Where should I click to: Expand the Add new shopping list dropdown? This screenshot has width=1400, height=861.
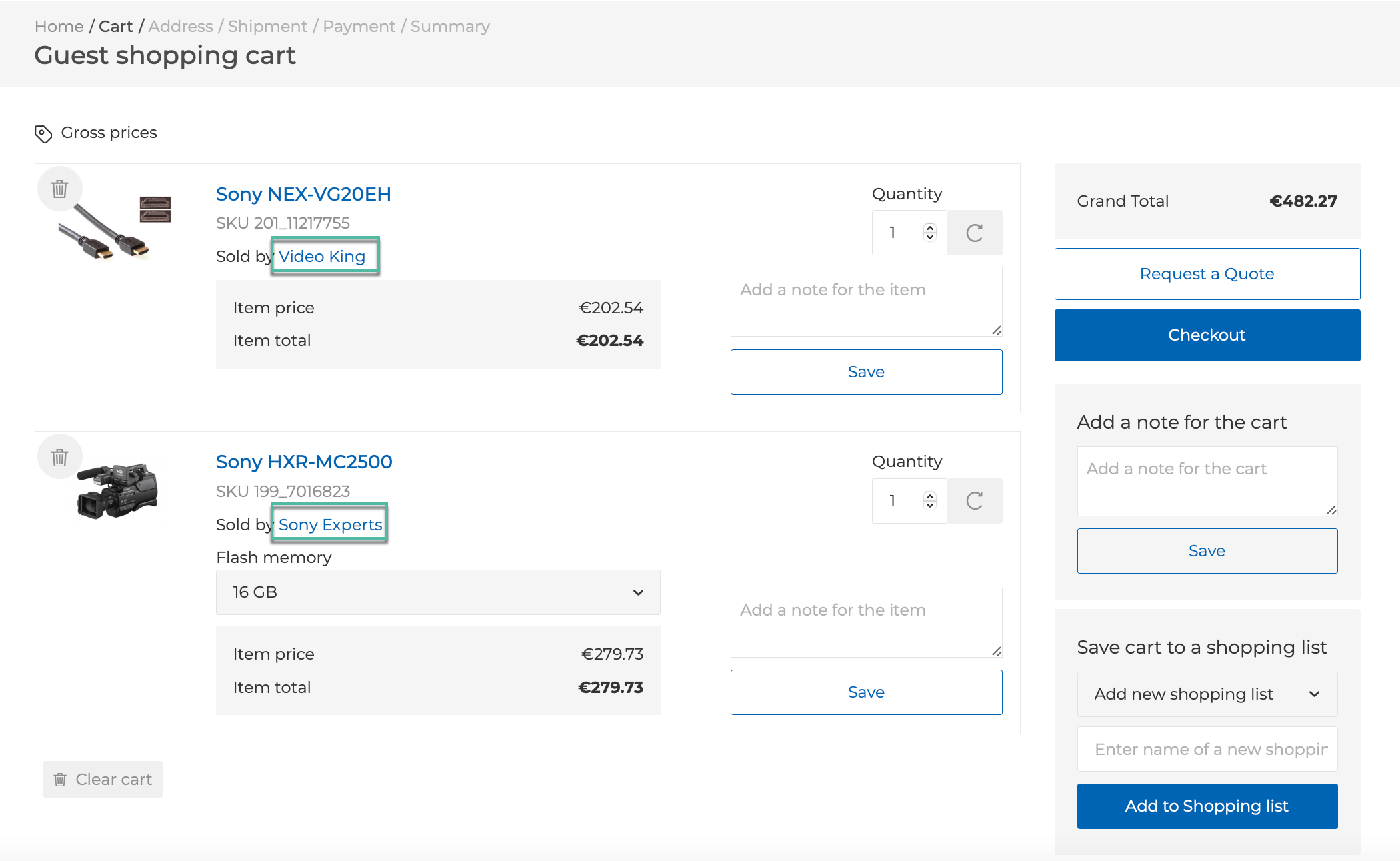click(1205, 694)
